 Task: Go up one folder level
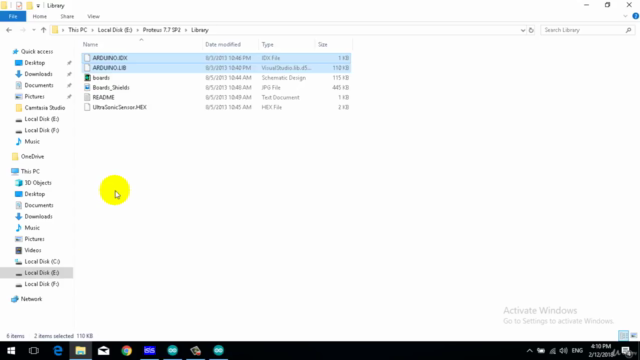(x=43, y=30)
